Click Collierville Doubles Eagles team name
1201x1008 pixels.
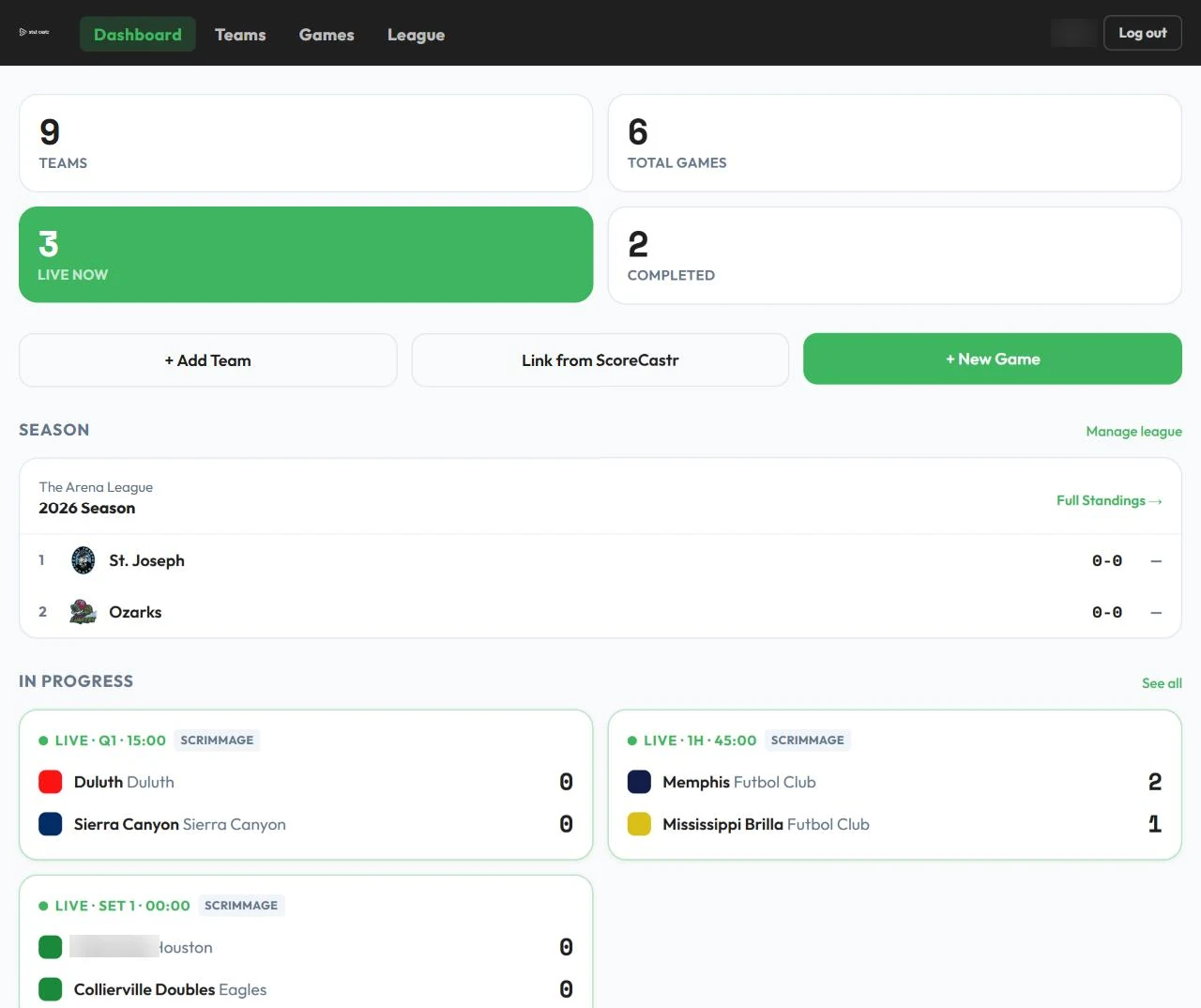(170, 989)
